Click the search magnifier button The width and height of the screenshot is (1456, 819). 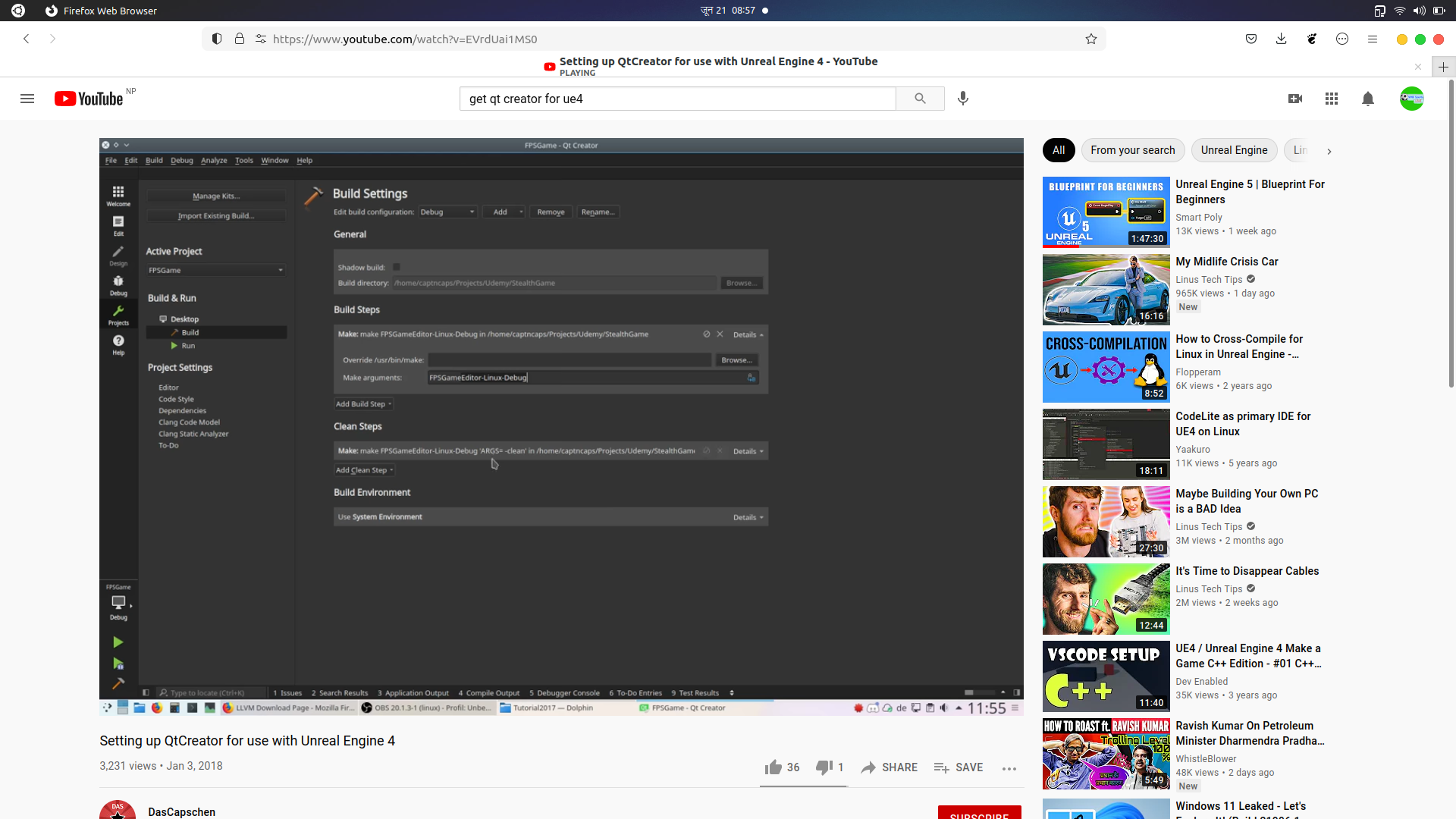(x=920, y=99)
